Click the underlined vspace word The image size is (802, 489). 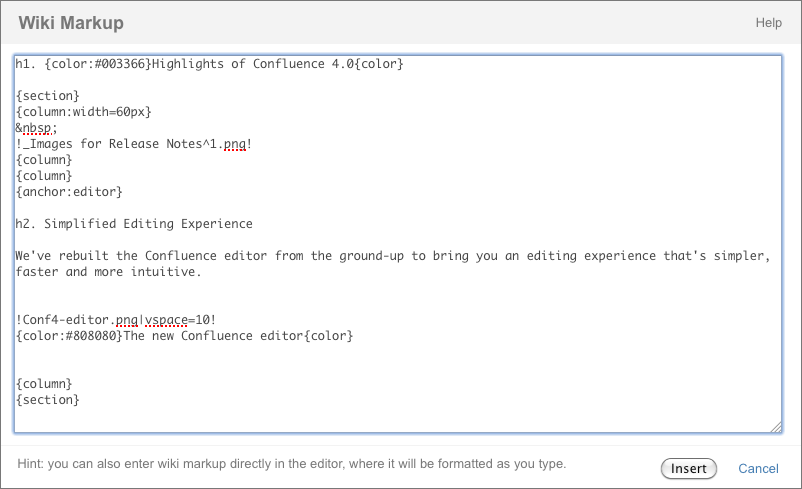coord(166,320)
